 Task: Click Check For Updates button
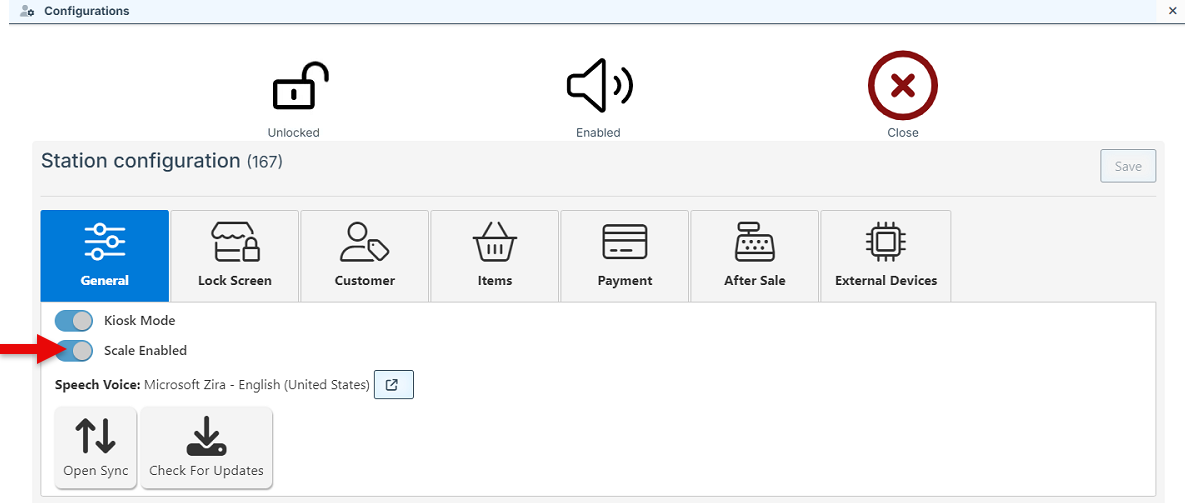[x=206, y=447]
